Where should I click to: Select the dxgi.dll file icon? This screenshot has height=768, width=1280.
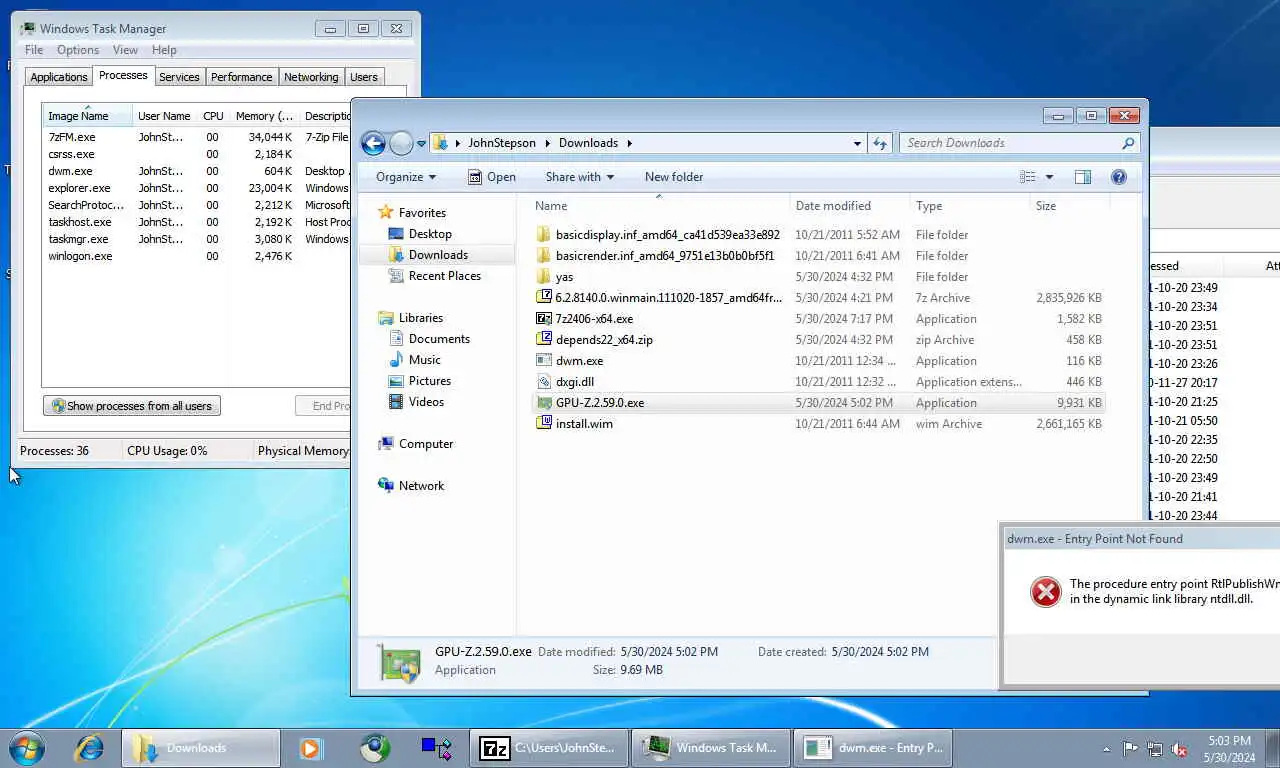(544, 382)
